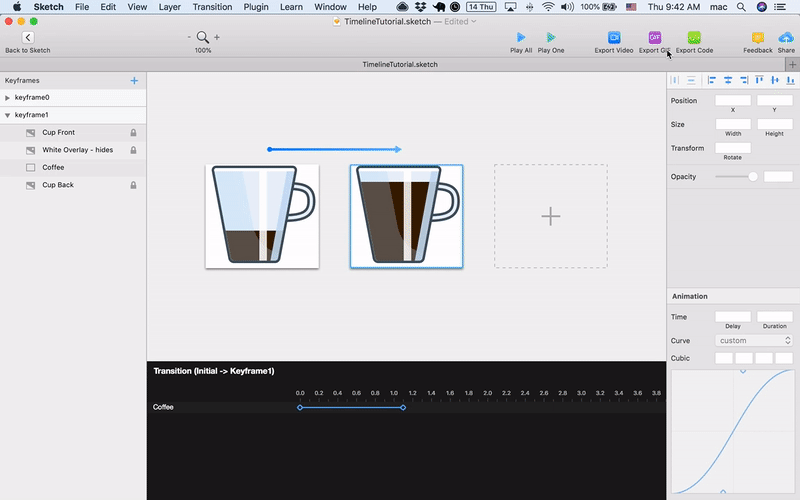Viewport: 800px width, 500px height.
Task: Click the Share cloud icon
Action: click(786, 38)
